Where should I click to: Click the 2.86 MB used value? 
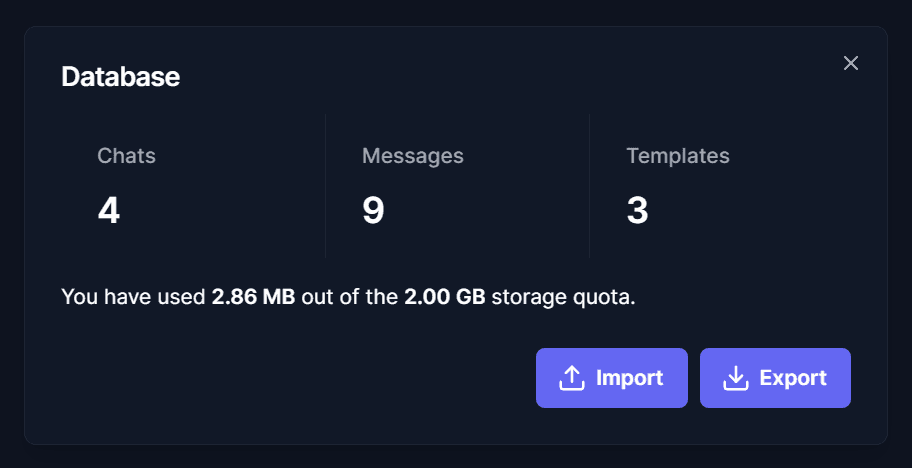254,297
